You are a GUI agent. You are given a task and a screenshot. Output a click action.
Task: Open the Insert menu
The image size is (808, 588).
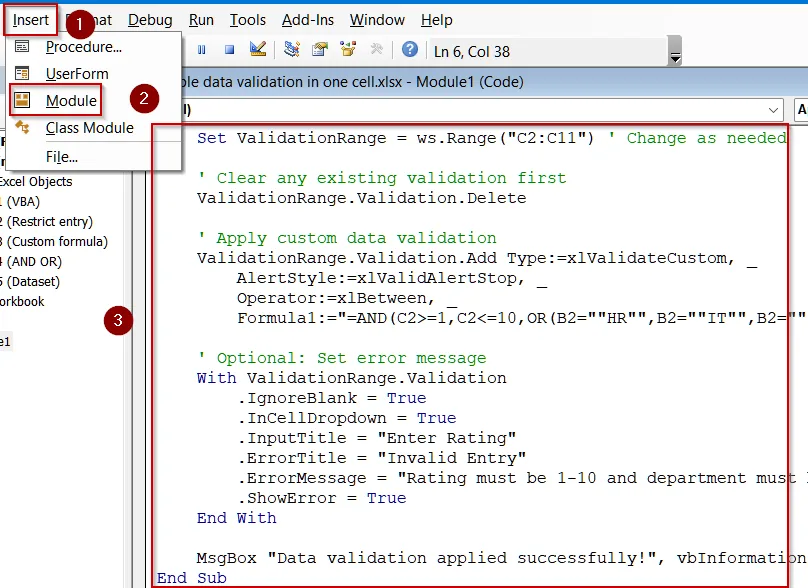pyautogui.click(x=30, y=20)
